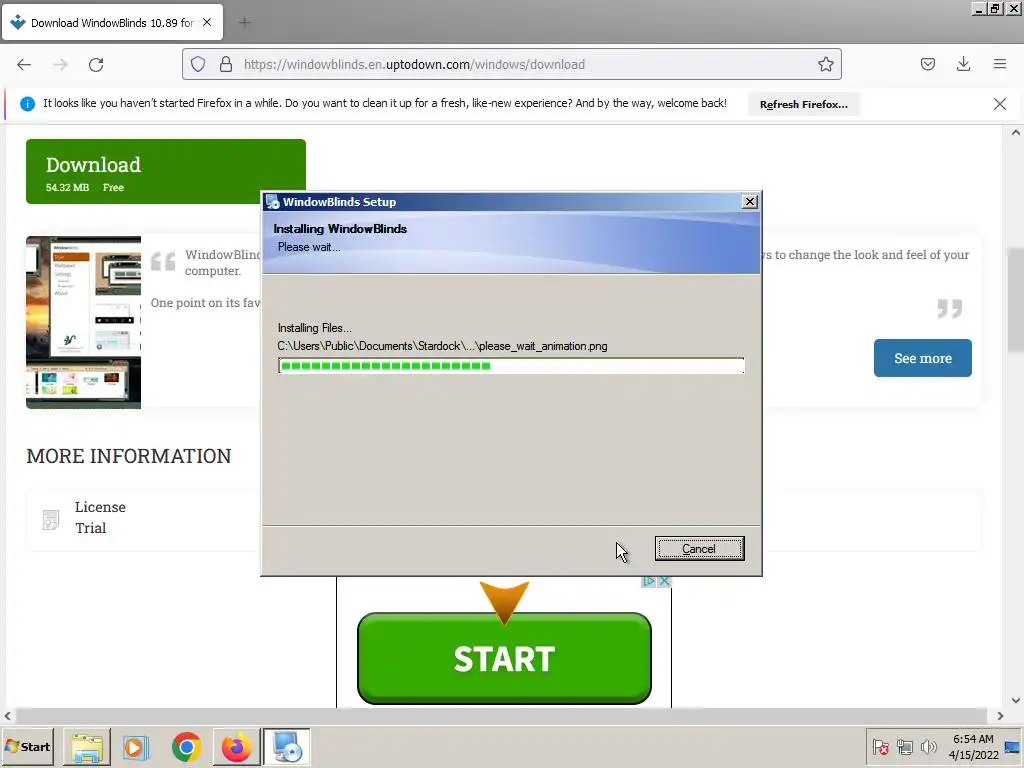This screenshot has width=1024, height=768.
Task: Reload the page with the refresh icon
Action: 96,65
